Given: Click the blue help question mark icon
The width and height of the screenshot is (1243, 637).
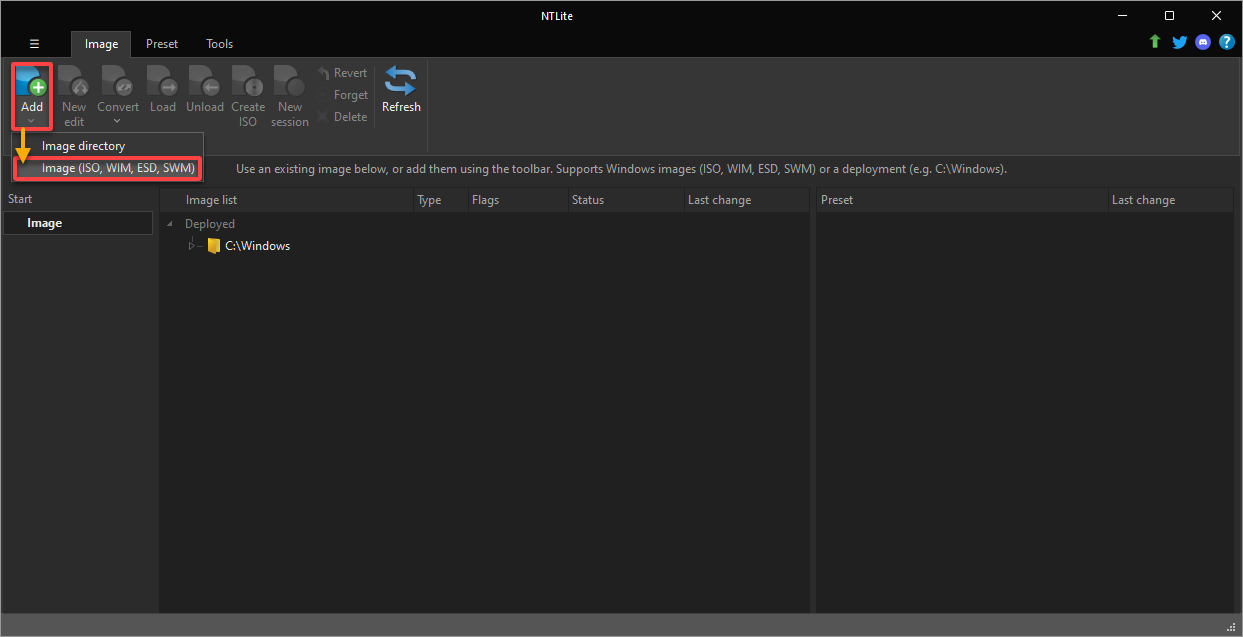Looking at the screenshot, I should click(1227, 42).
